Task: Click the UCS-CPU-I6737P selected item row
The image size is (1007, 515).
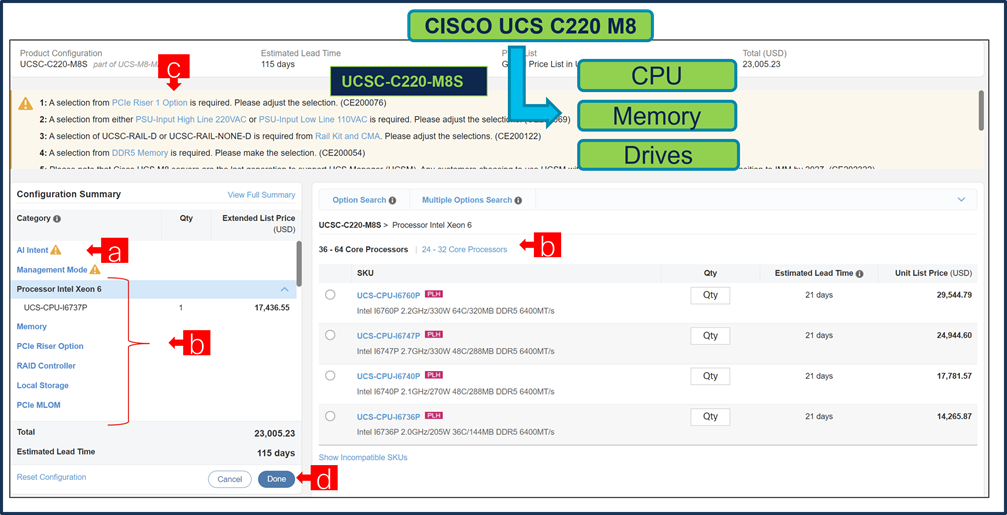Action: [154, 308]
